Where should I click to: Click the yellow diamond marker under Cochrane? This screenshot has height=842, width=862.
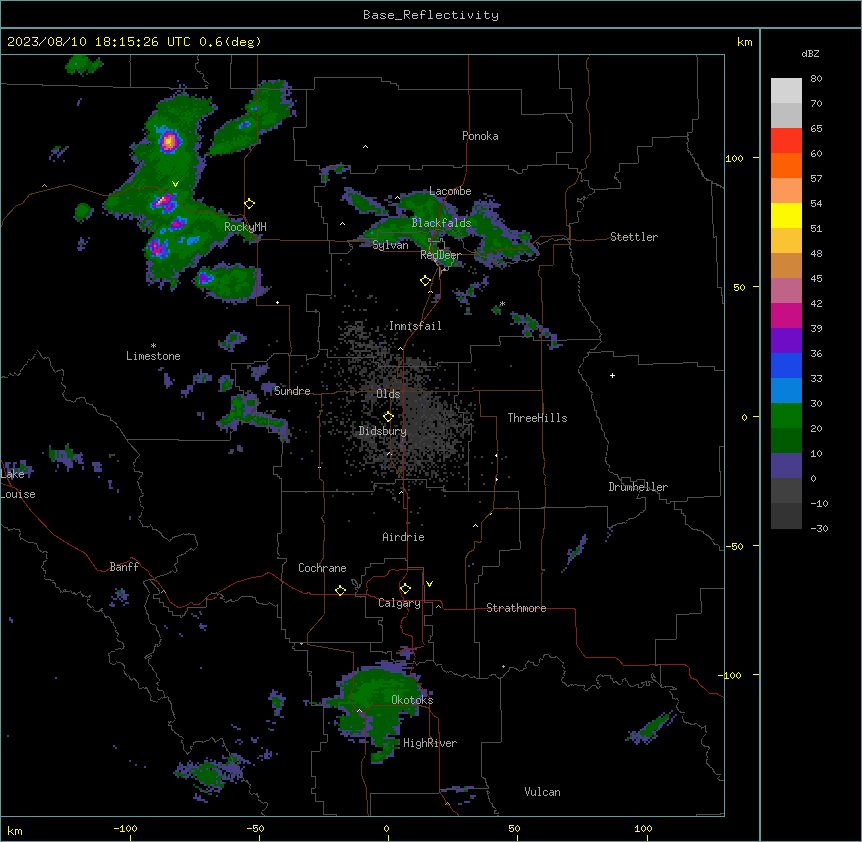point(340,590)
